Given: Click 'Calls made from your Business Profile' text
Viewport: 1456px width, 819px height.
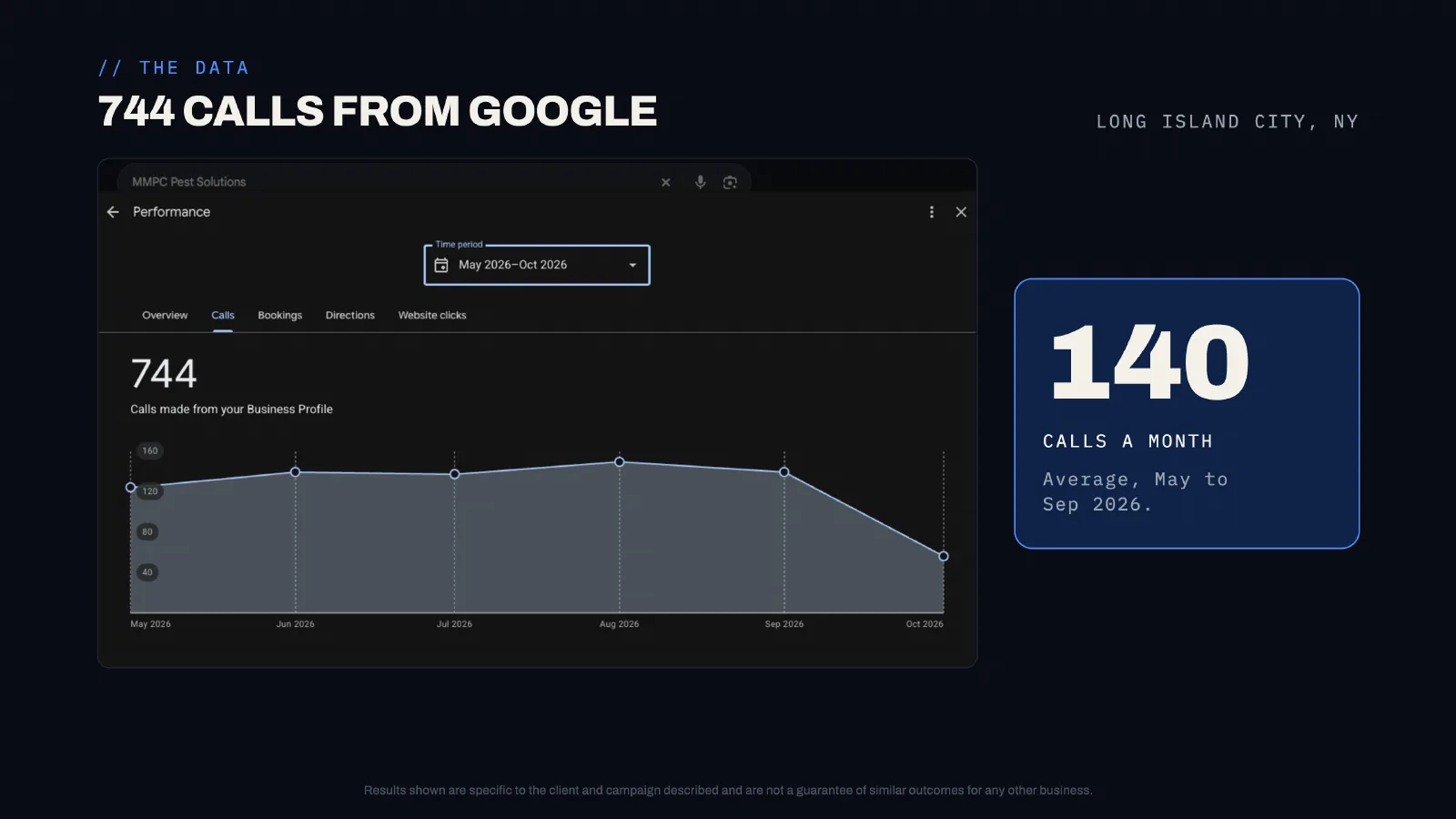Looking at the screenshot, I should 231,409.
